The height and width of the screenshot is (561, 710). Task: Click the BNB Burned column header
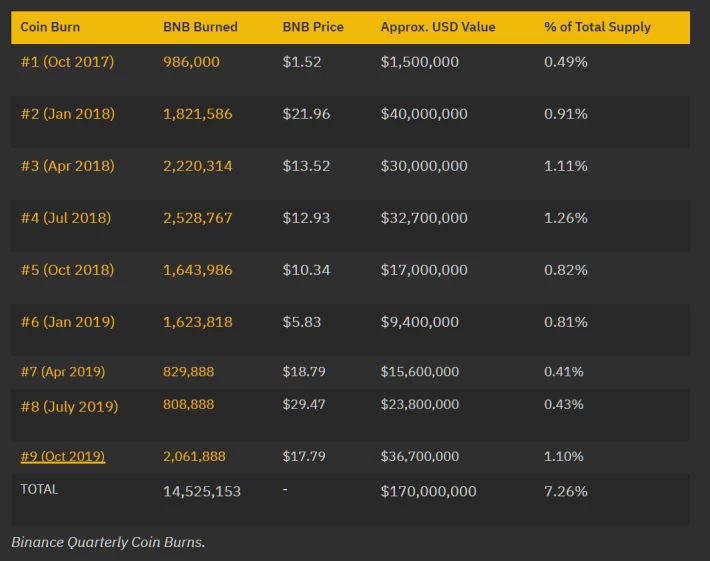[x=200, y=27]
